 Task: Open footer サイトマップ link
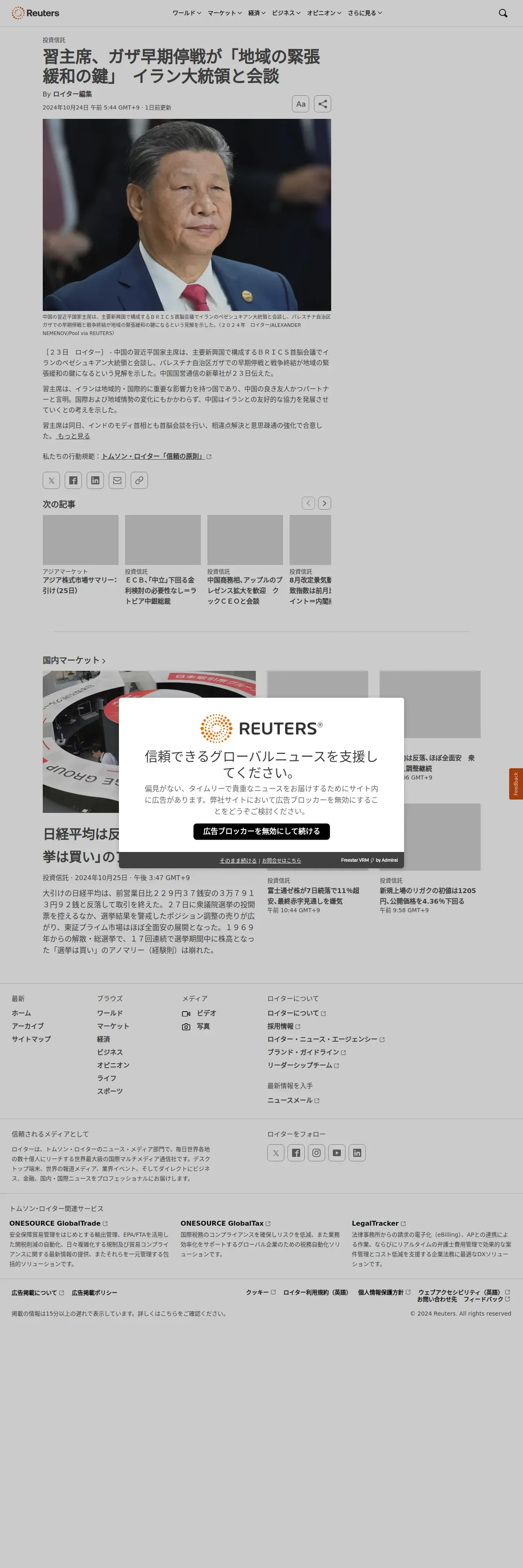(31, 1039)
